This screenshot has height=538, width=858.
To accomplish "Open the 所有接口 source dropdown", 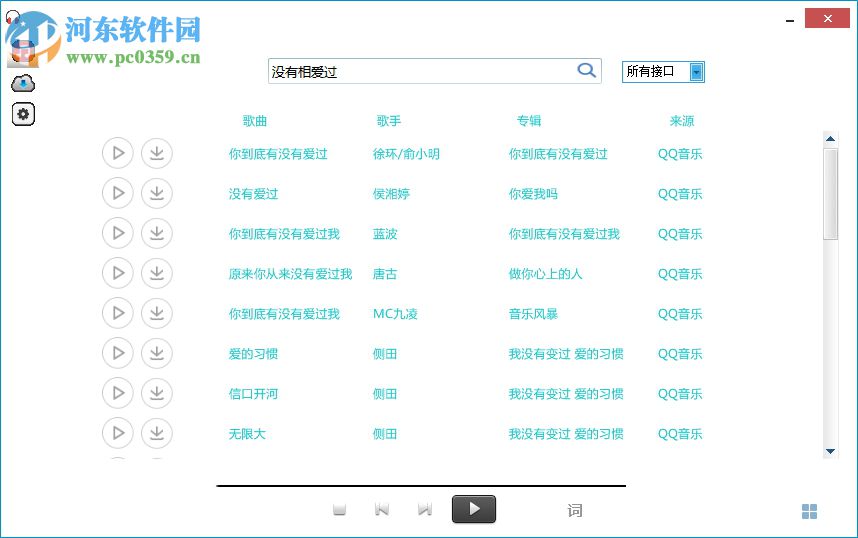I will tap(663, 72).
